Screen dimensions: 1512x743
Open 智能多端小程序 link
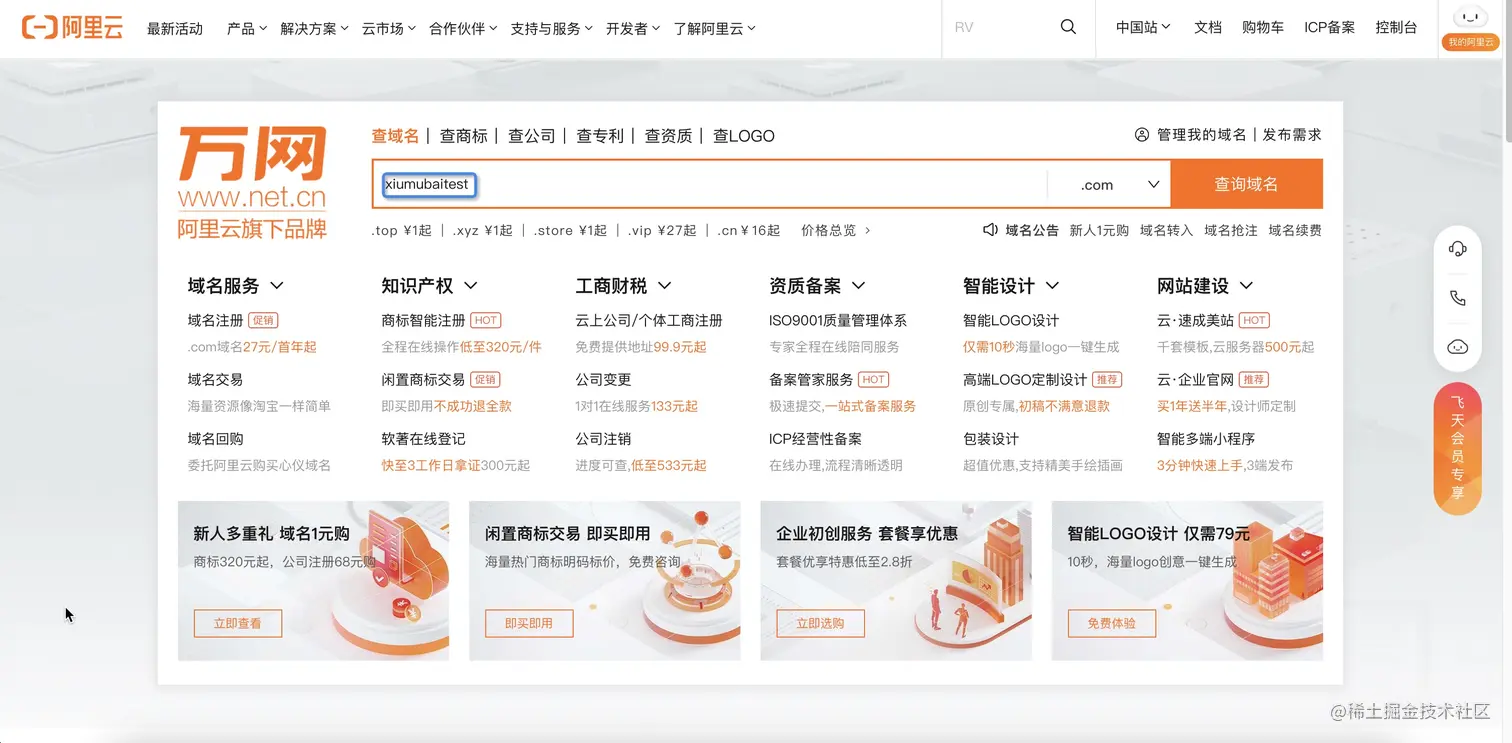[x=1206, y=439]
